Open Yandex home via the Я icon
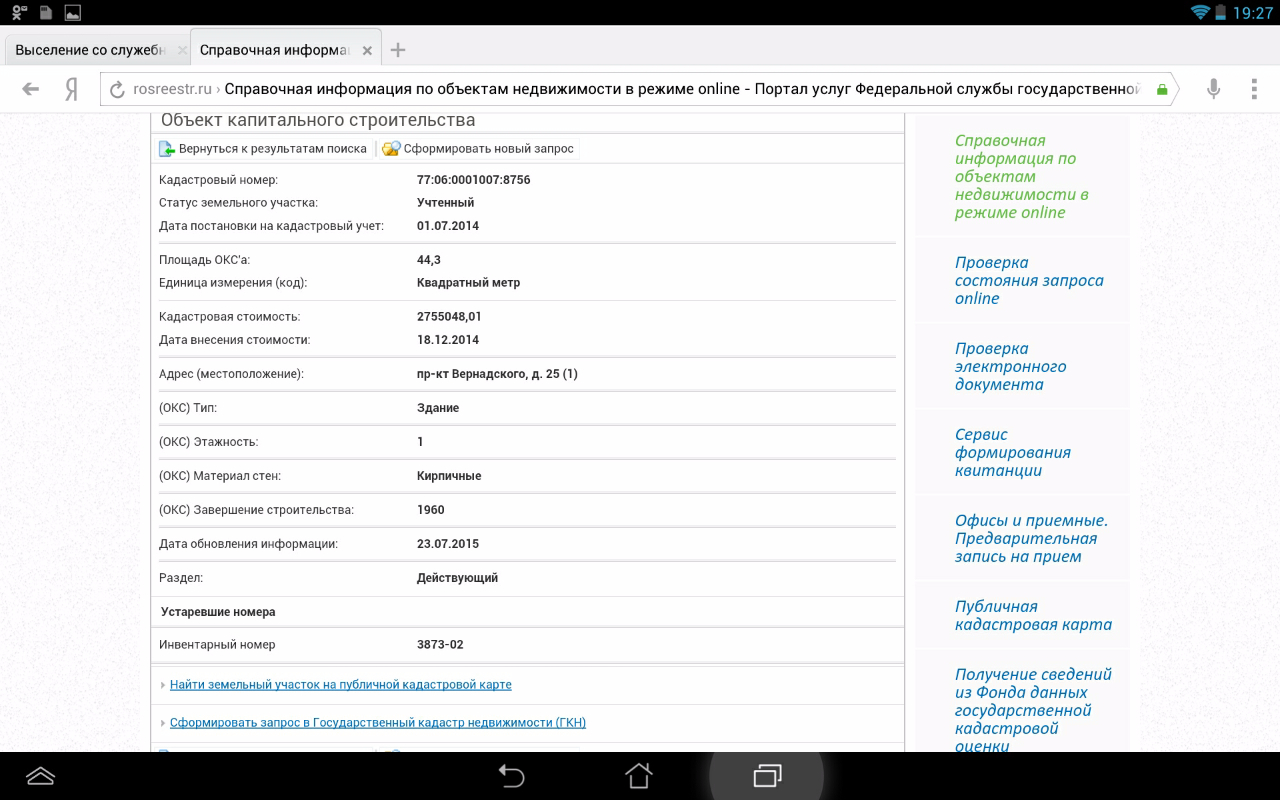The image size is (1280, 800). click(71, 89)
